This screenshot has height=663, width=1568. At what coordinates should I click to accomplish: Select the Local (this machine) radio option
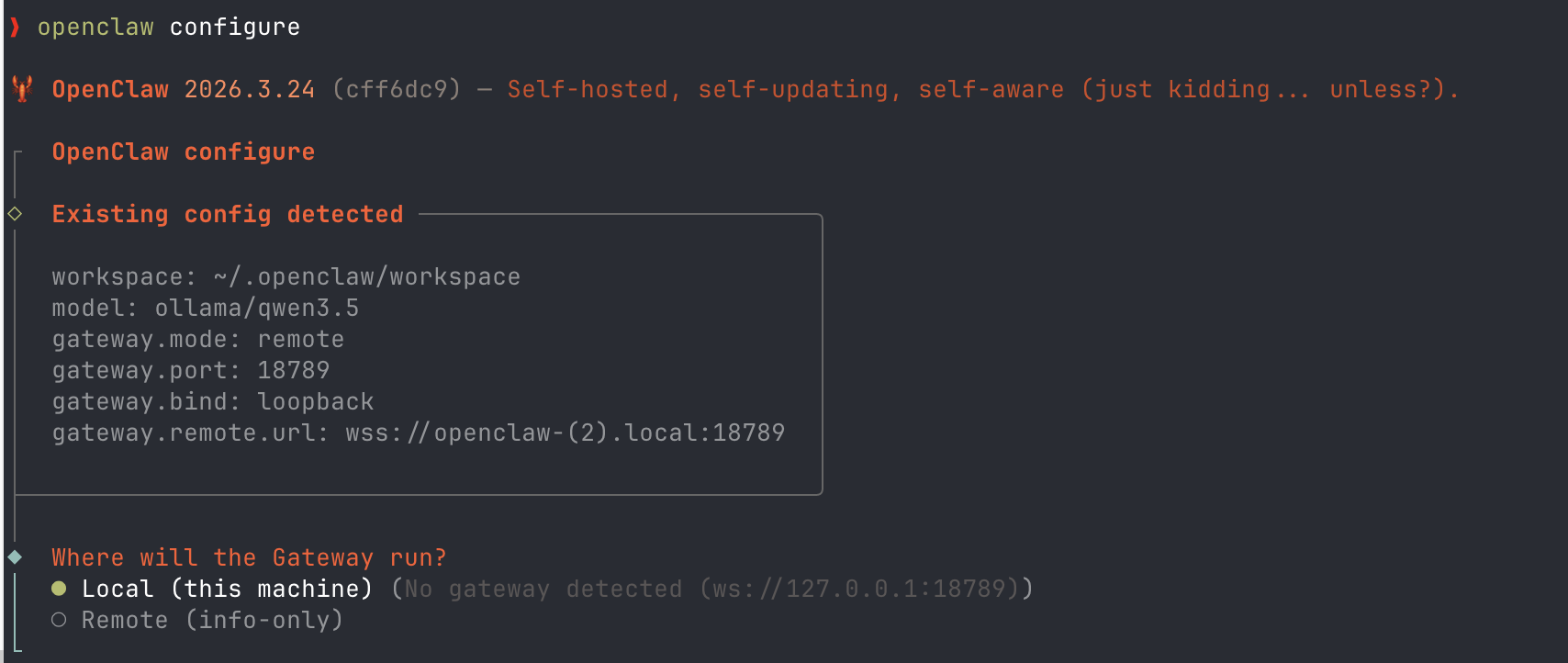(59, 589)
